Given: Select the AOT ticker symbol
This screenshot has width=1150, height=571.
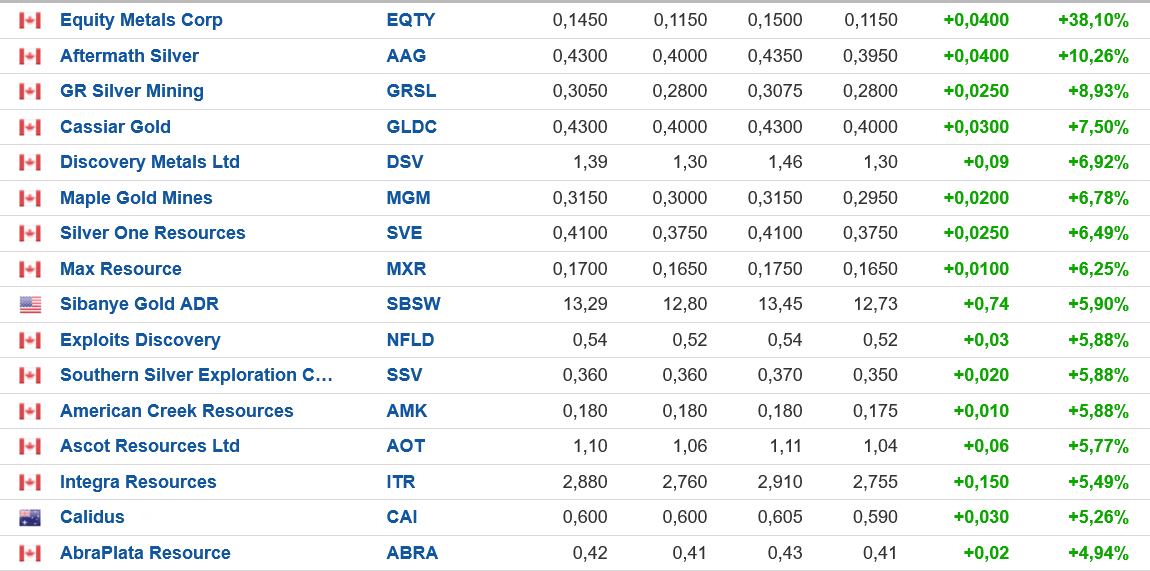Looking at the screenshot, I should [405, 446].
